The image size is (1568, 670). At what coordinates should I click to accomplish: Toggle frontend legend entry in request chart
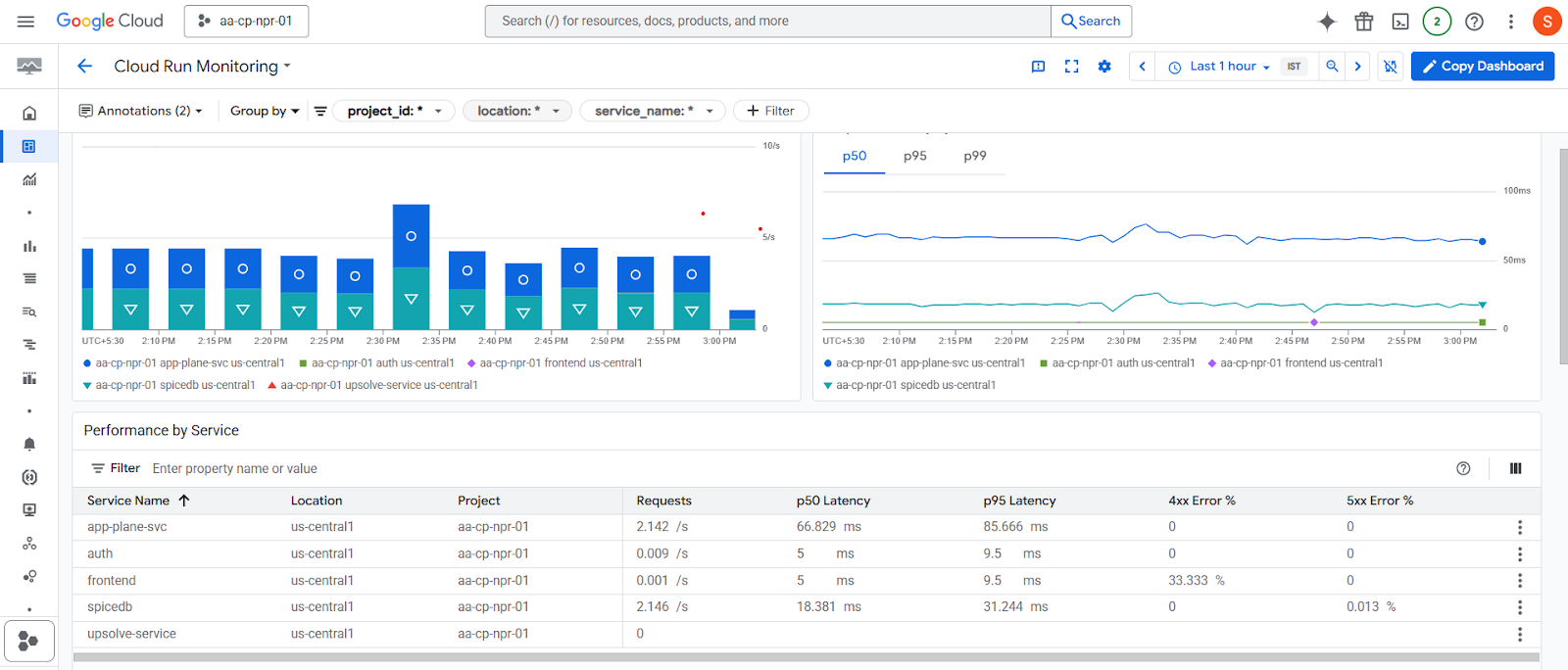pyautogui.click(x=555, y=363)
